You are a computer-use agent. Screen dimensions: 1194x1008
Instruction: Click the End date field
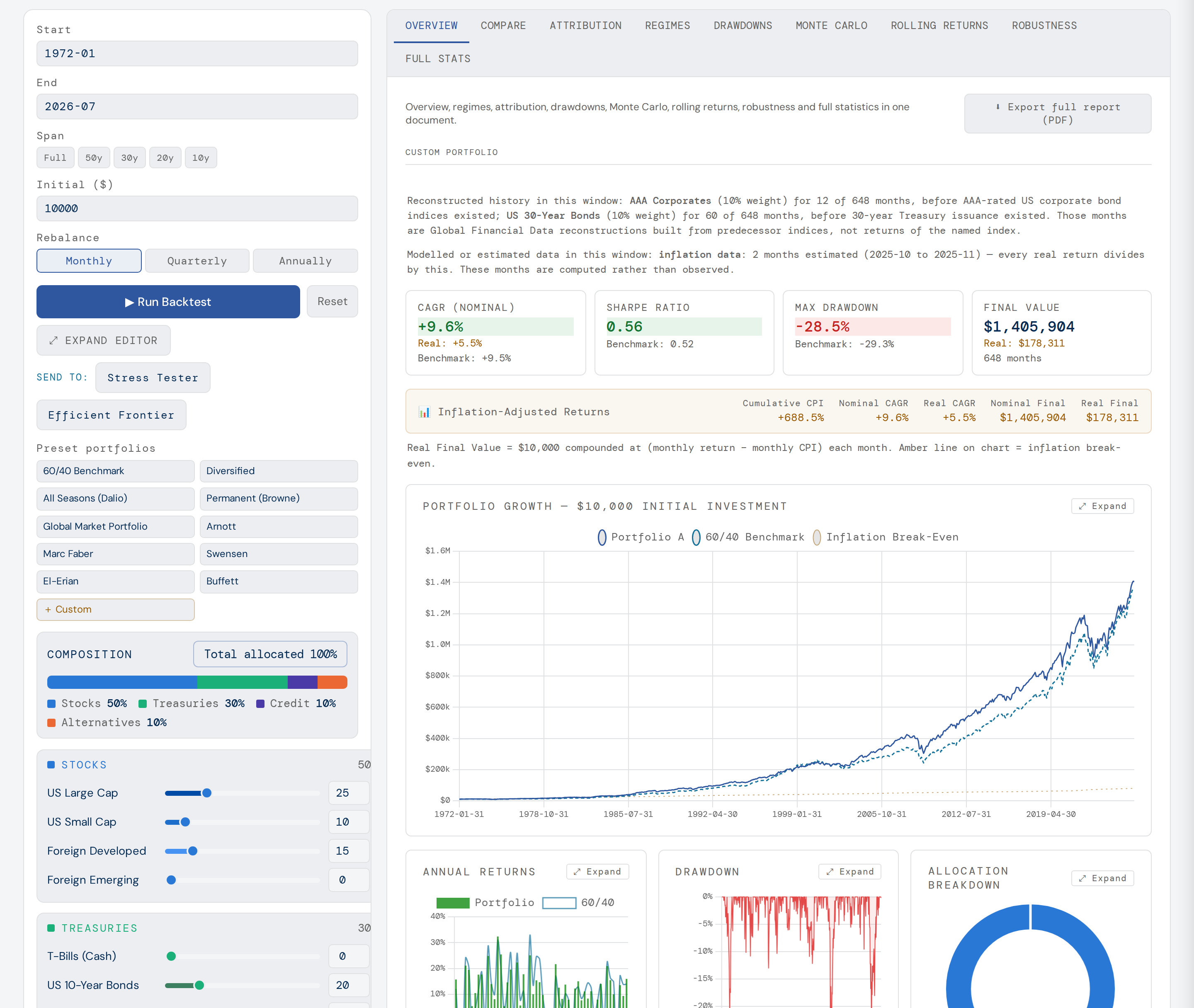[197, 107]
